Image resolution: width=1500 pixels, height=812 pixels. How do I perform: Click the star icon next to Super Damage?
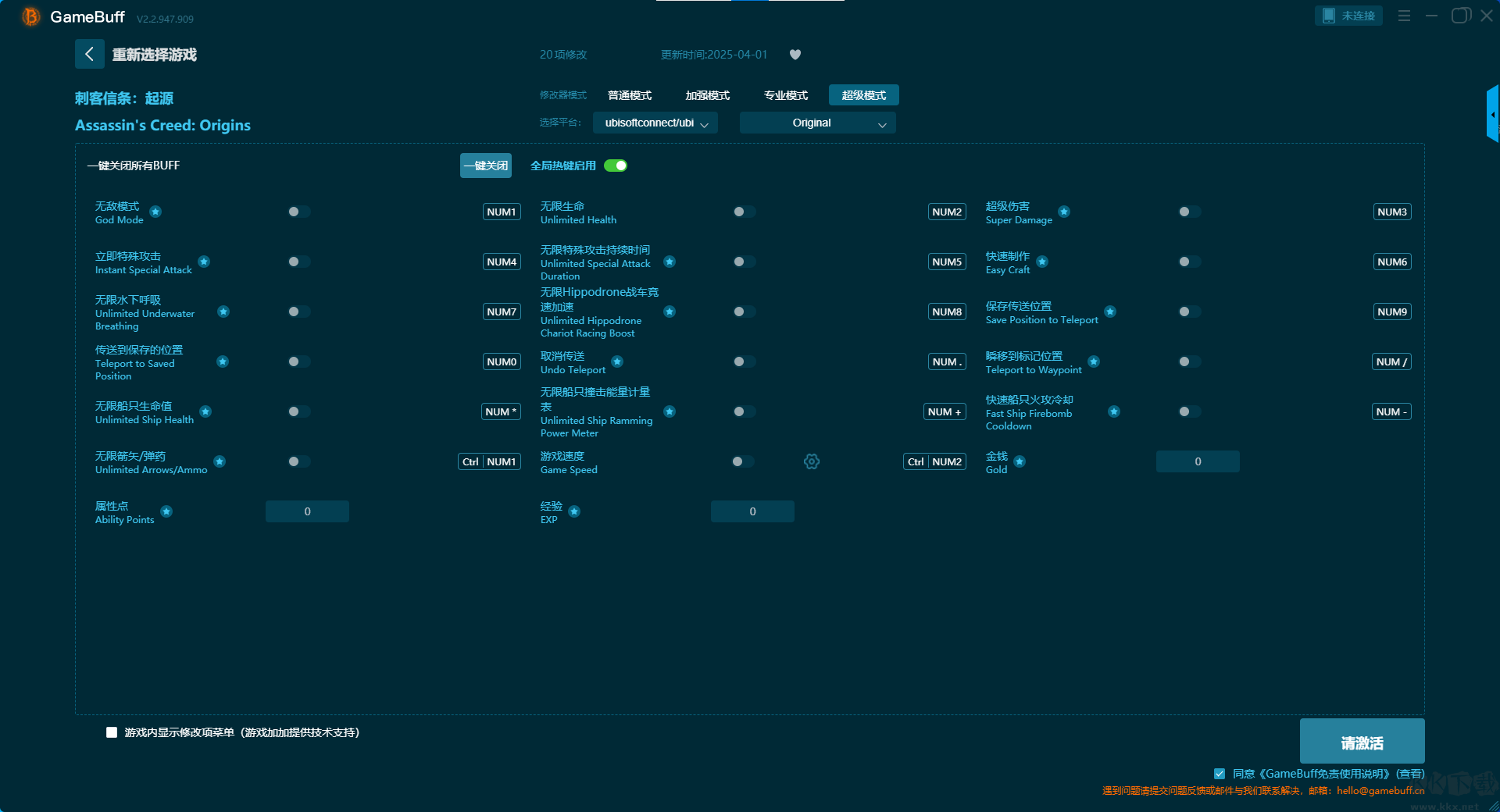click(1064, 212)
